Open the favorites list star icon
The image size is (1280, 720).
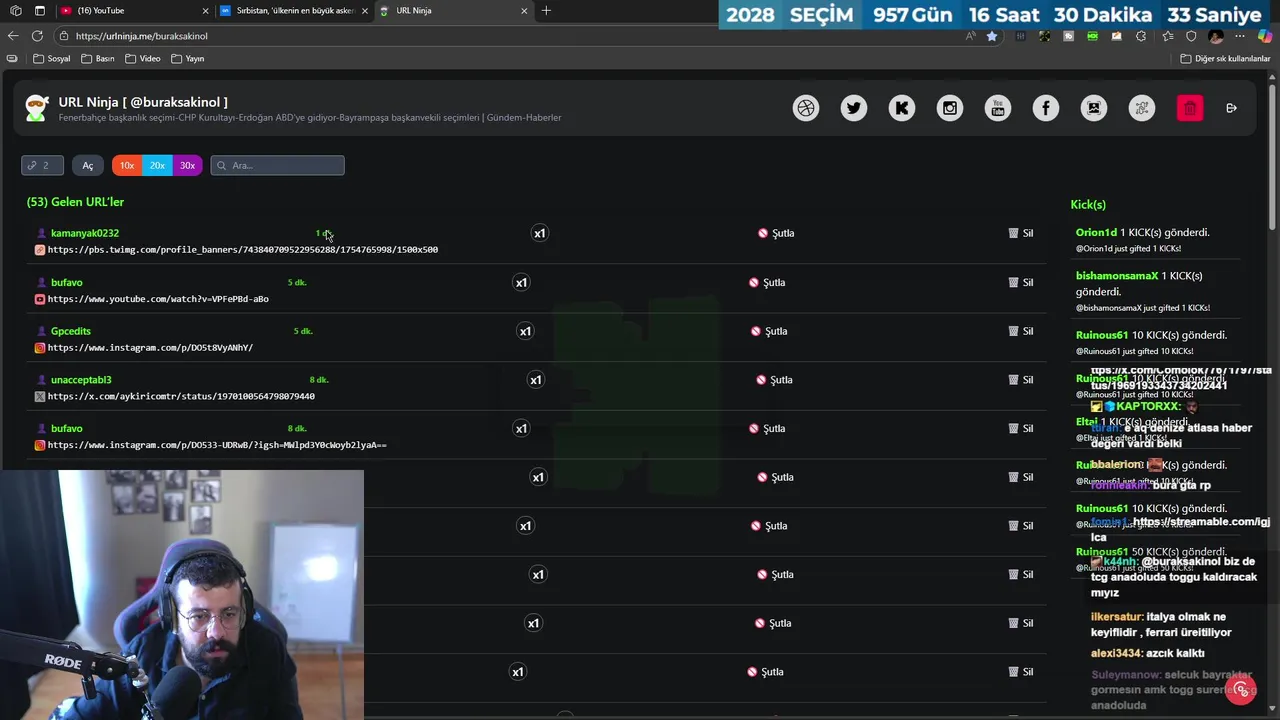tap(1167, 36)
